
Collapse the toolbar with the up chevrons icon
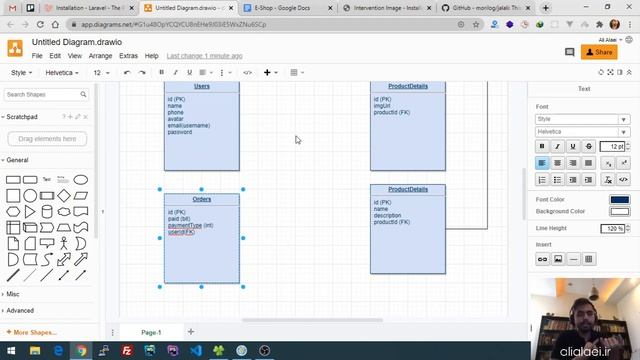[629, 72]
